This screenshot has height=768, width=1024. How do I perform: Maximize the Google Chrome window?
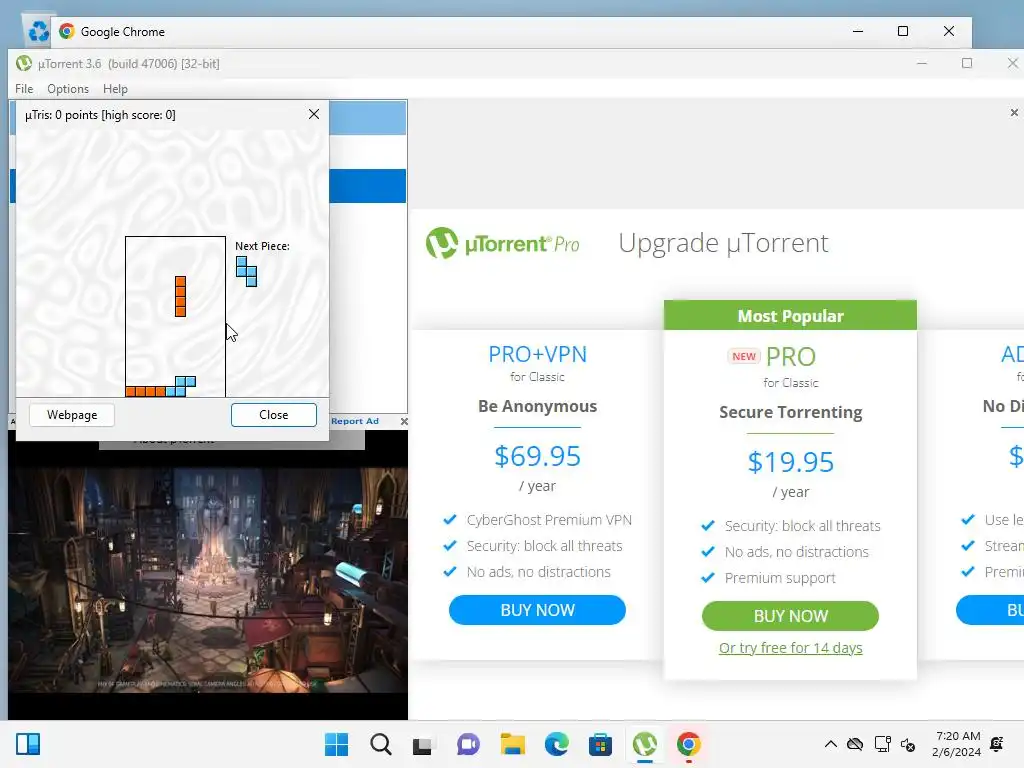[x=903, y=31]
